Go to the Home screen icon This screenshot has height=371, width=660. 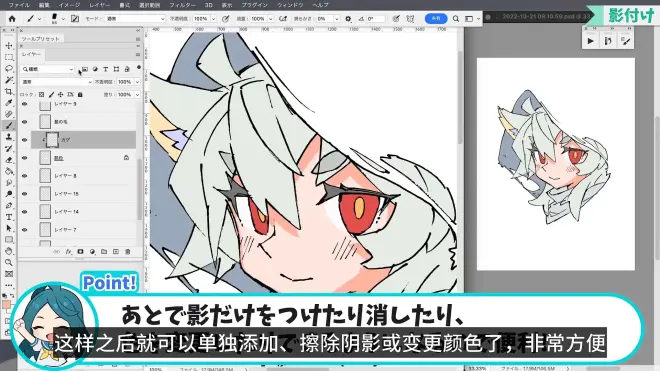pos(12,19)
